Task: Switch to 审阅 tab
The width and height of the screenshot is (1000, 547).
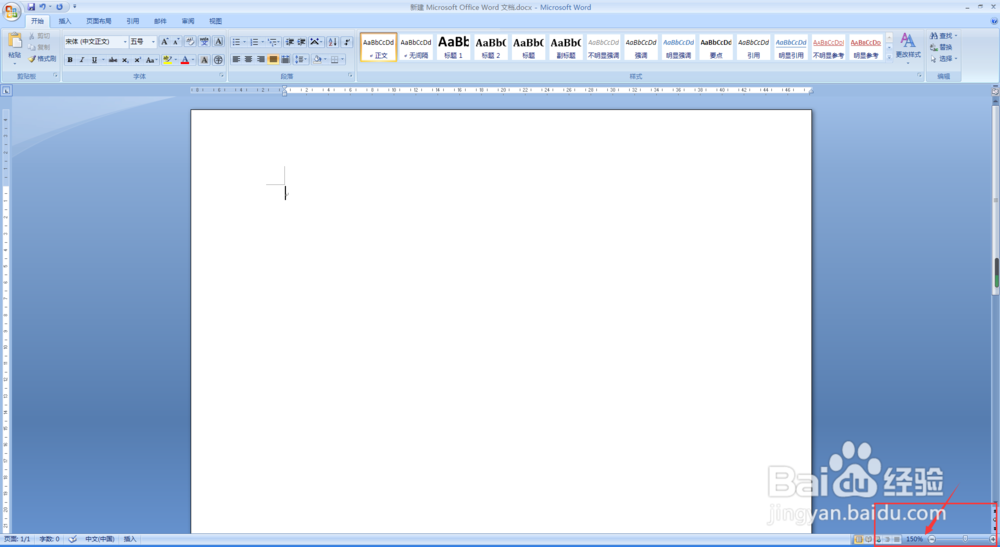Action: coord(188,21)
